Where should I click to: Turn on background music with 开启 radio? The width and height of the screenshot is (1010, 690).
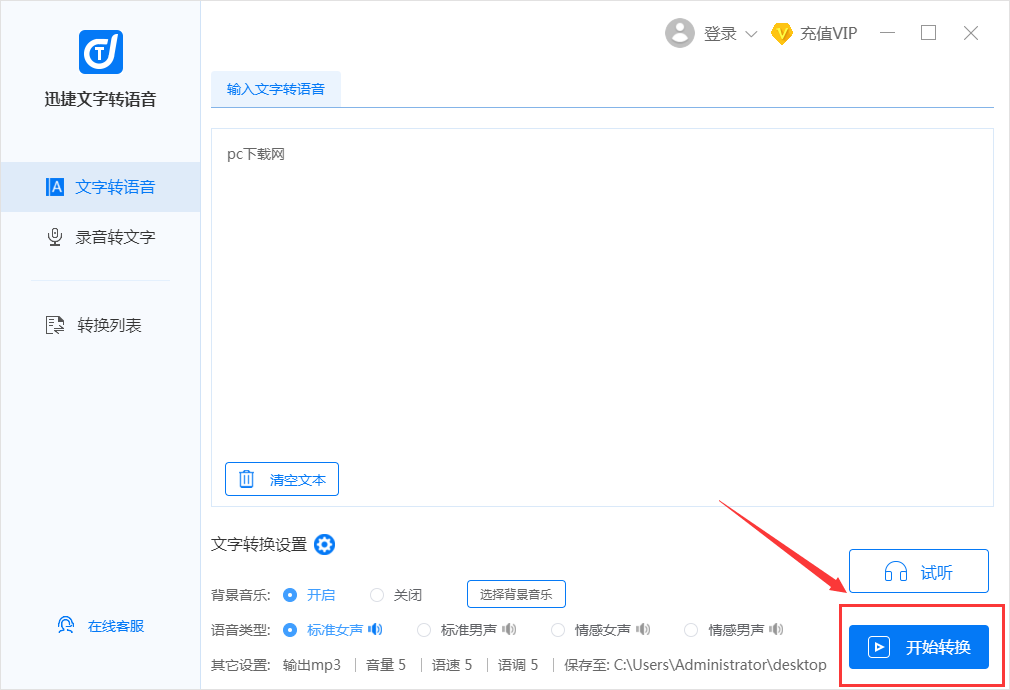290,595
